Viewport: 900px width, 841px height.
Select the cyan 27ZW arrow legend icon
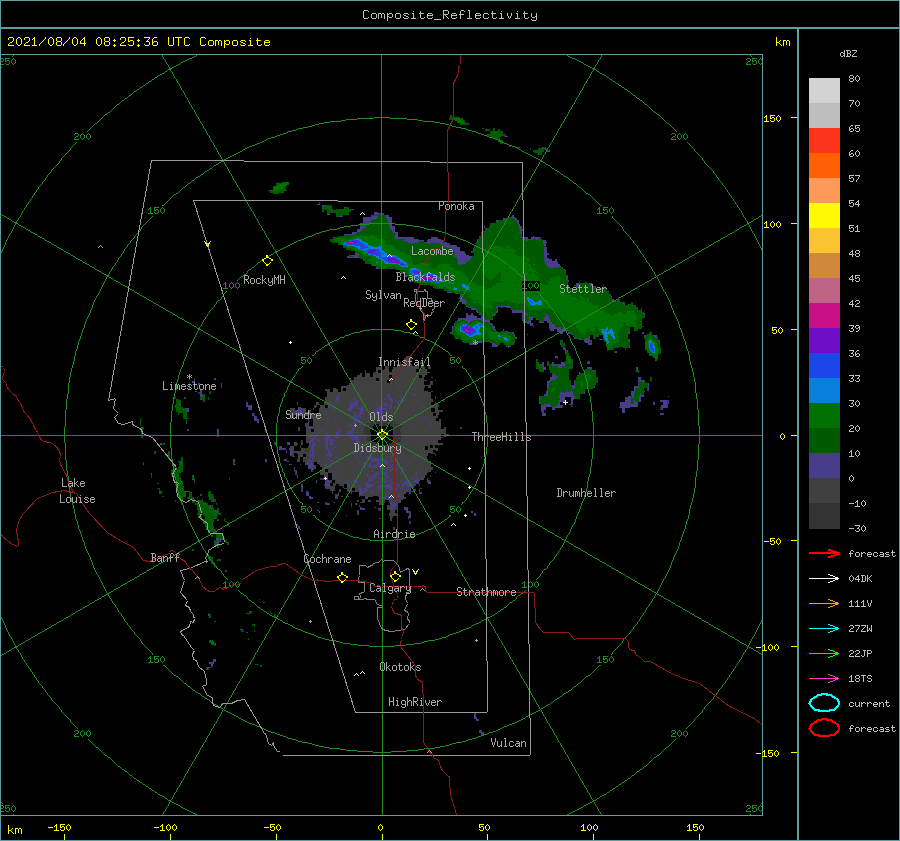[x=824, y=629]
